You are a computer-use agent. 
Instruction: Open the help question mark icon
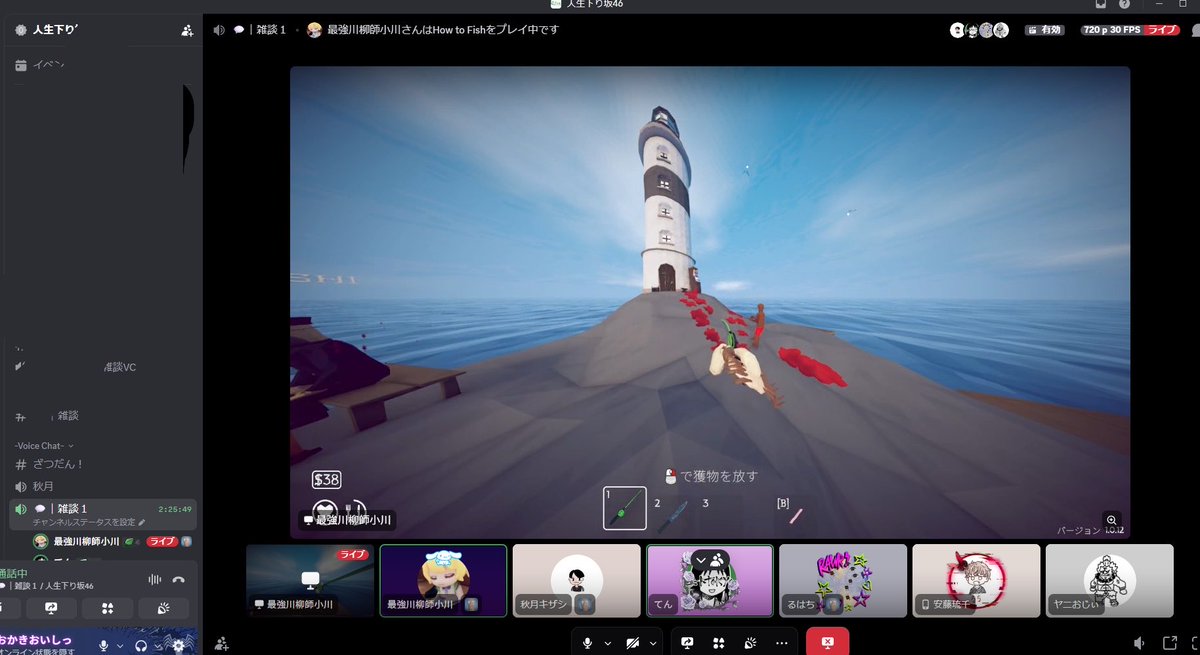tap(1124, 4)
